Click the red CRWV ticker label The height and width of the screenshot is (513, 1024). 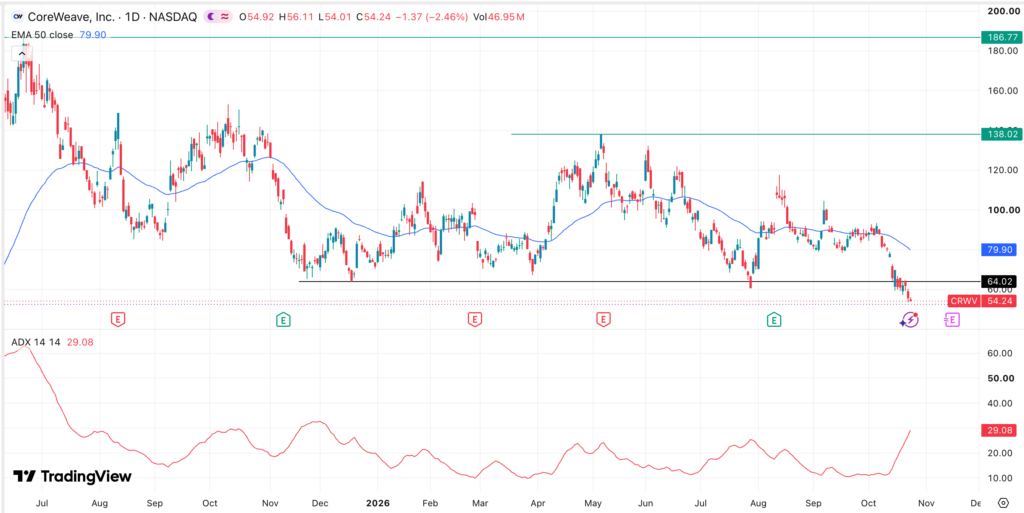tap(965, 301)
